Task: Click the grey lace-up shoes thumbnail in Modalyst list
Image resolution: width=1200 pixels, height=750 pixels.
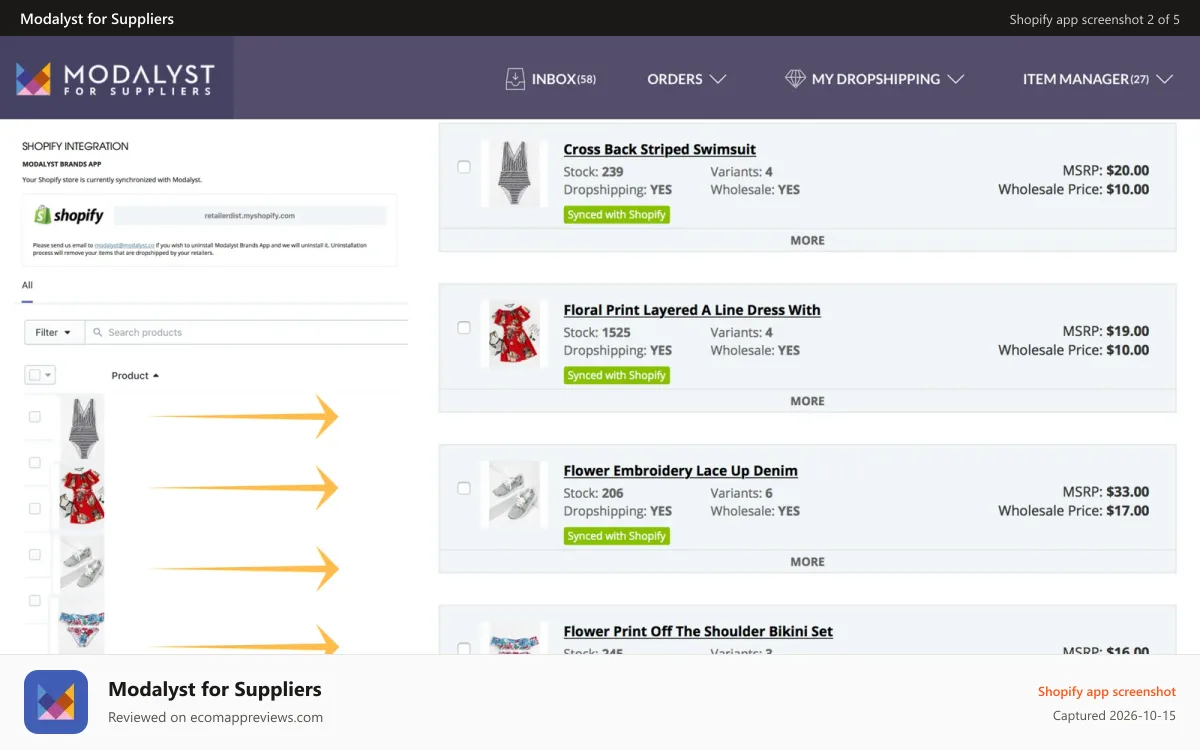Action: coord(514,494)
